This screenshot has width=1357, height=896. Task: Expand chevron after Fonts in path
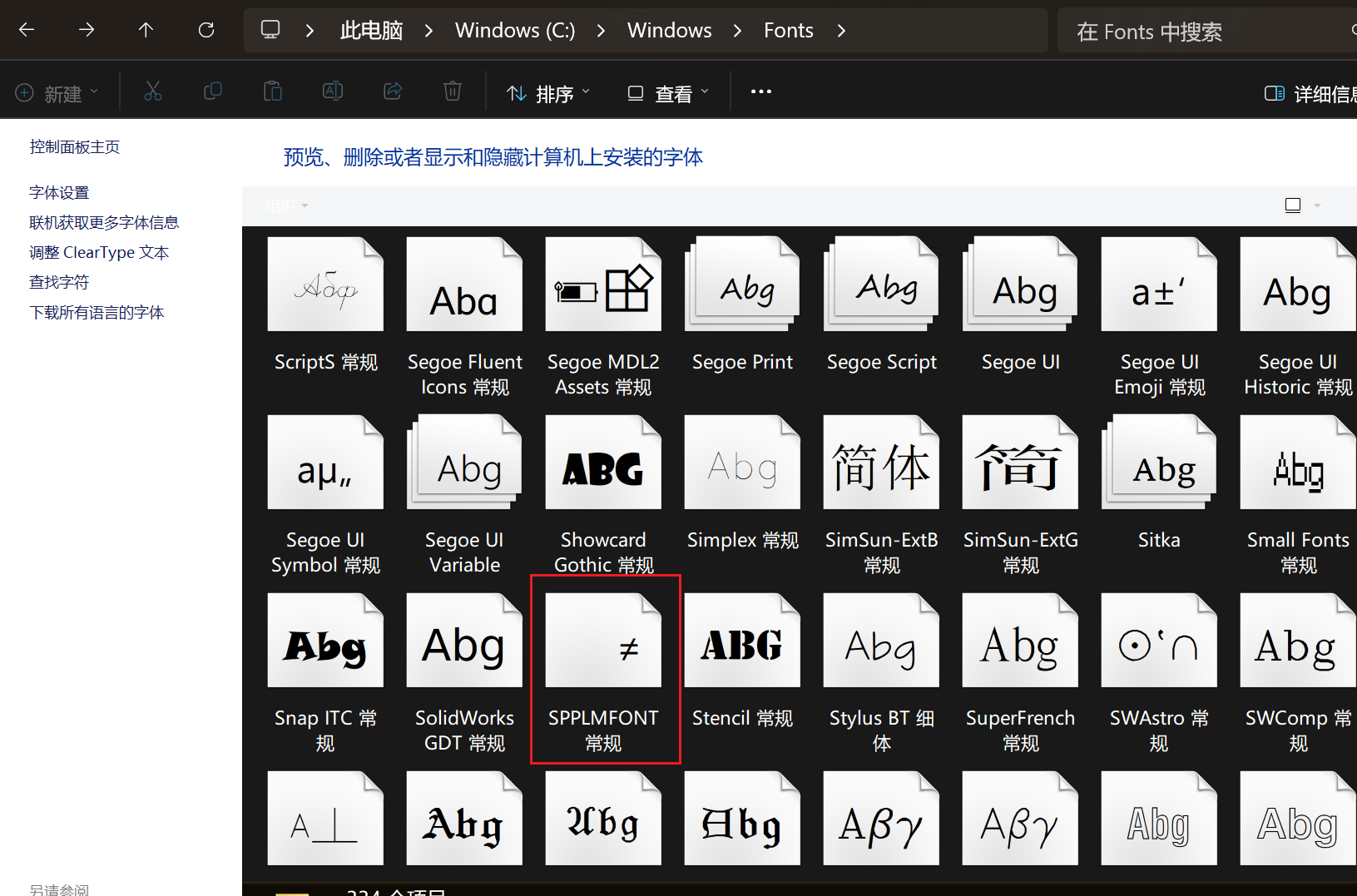tap(841, 31)
